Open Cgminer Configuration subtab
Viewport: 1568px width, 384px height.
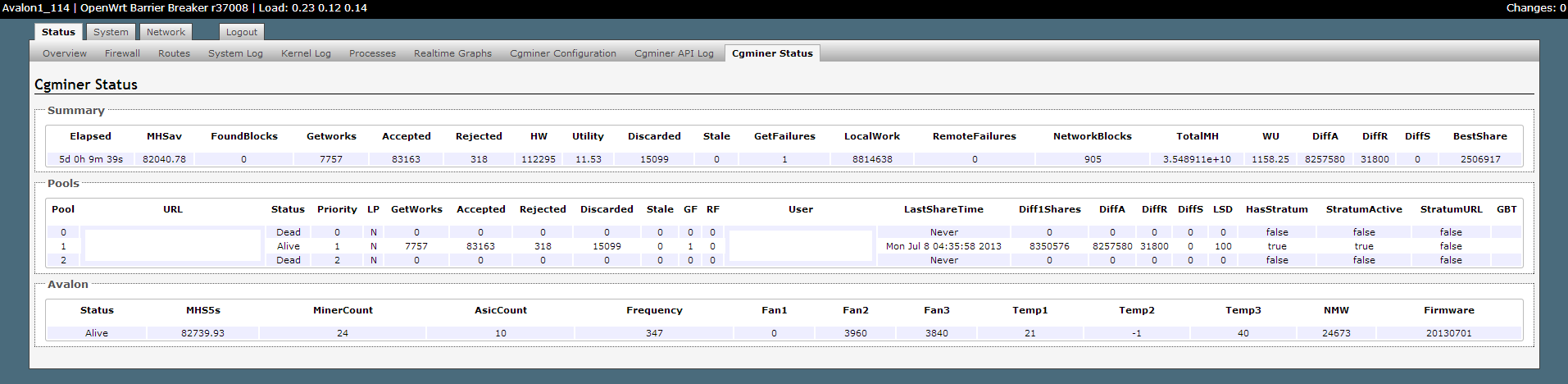coord(563,53)
